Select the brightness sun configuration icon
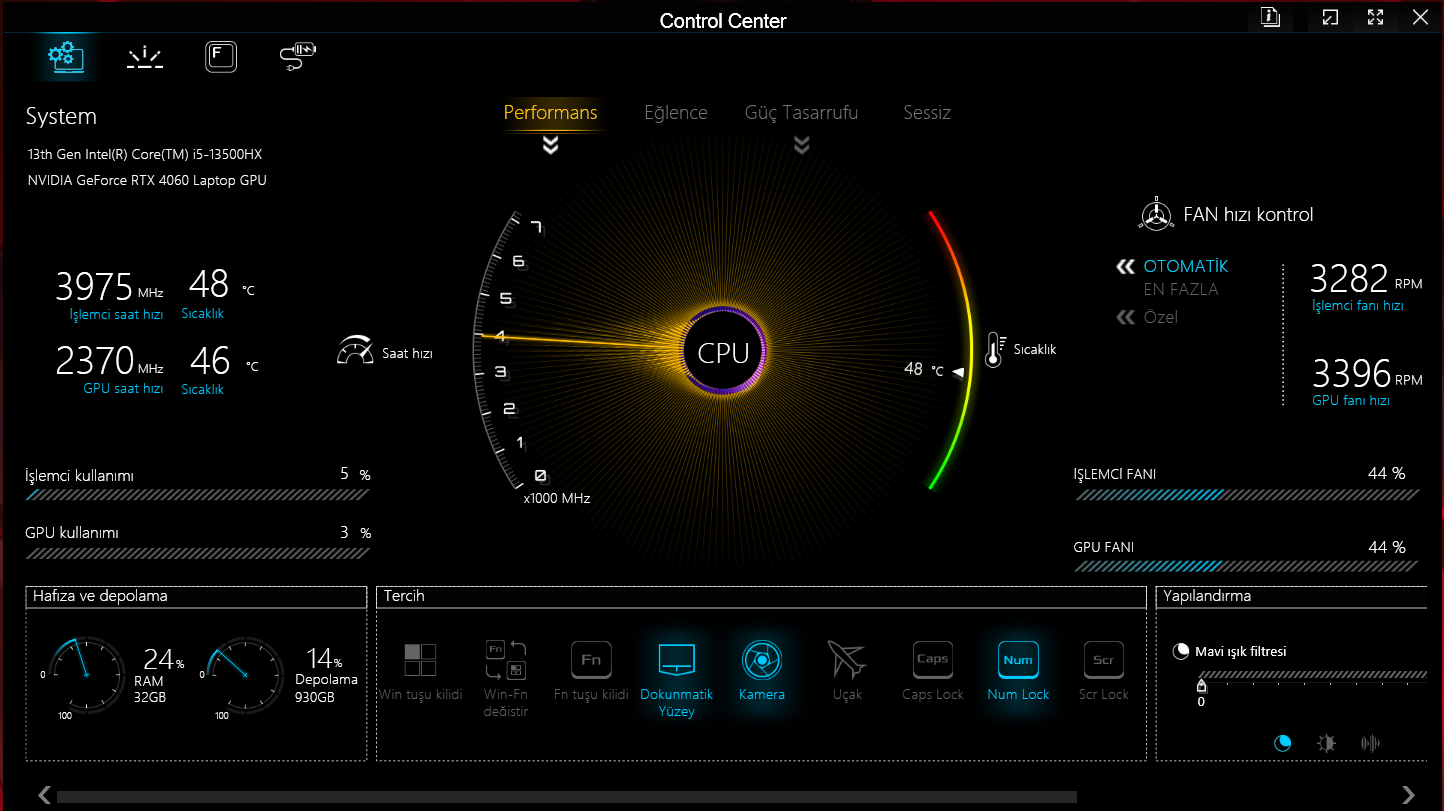The width and height of the screenshot is (1444, 811). (x=1327, y=743)
